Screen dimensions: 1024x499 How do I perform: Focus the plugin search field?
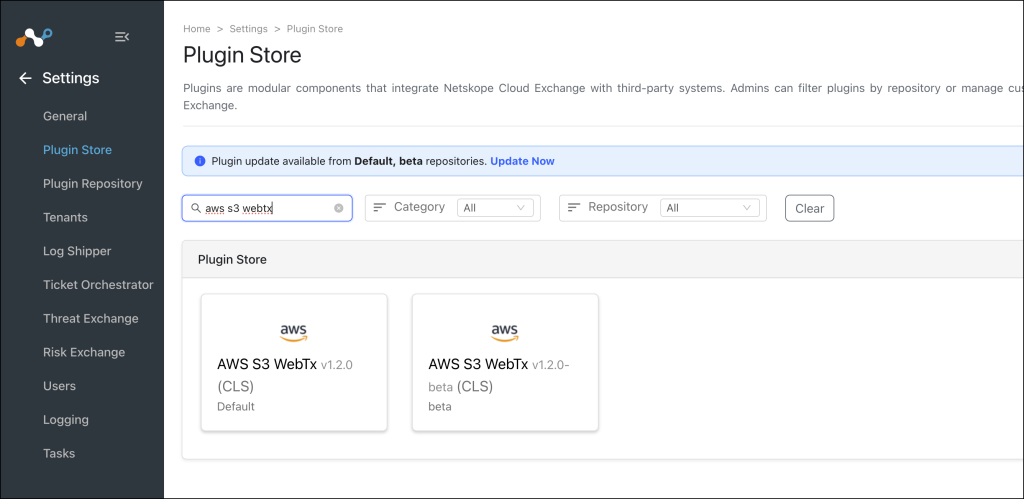click(267, 208)
